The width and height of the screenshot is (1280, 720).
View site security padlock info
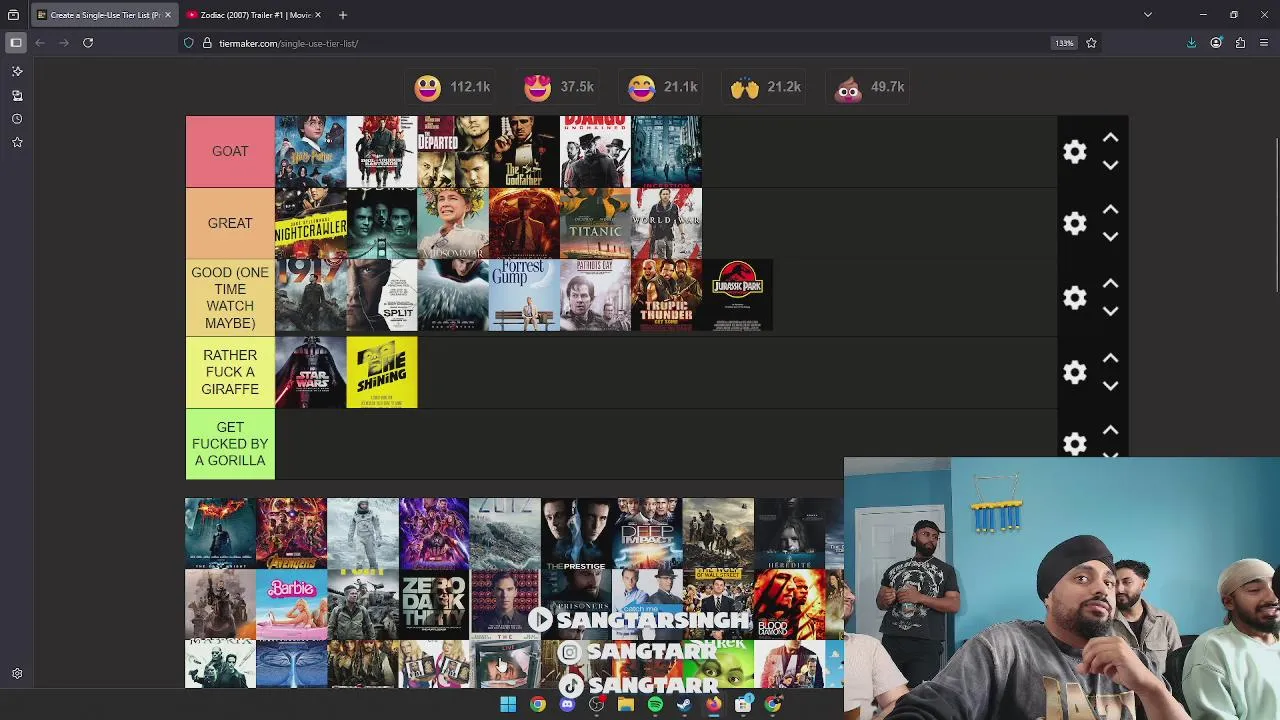point(207,43)
